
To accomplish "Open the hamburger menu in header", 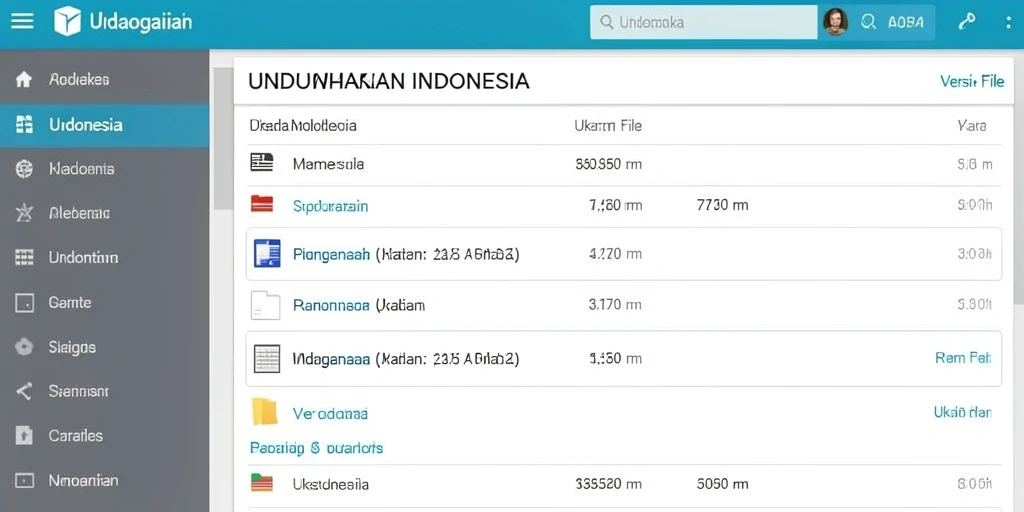I will [22, 22].
